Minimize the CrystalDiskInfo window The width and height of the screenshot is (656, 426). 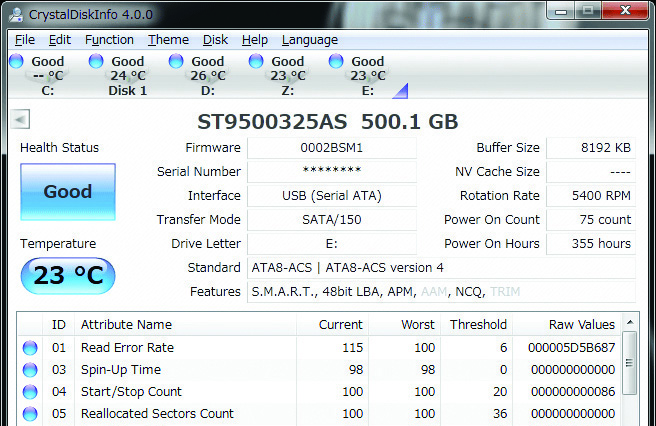(x=561, y=11)
